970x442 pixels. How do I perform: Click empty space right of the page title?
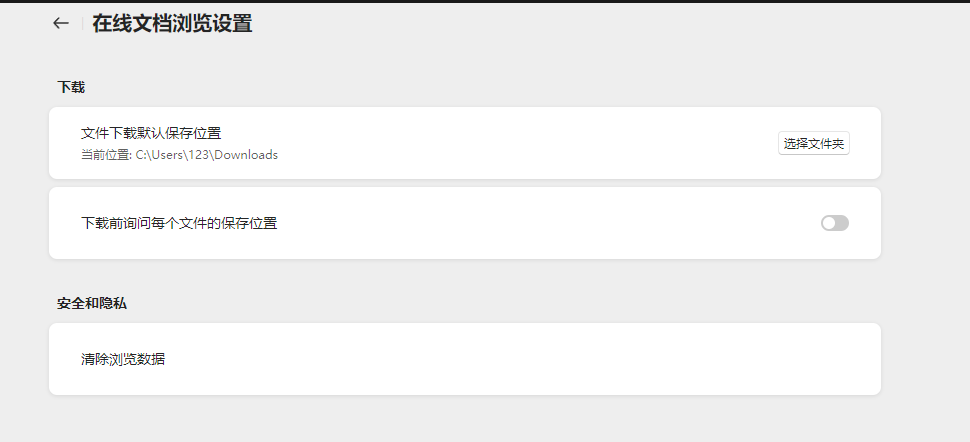coord(600,24)
